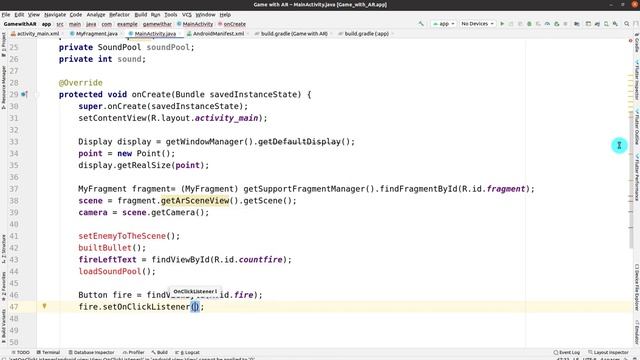Open the Layout Inspector tool window
The image size is (640, 360).
point(608,352)
